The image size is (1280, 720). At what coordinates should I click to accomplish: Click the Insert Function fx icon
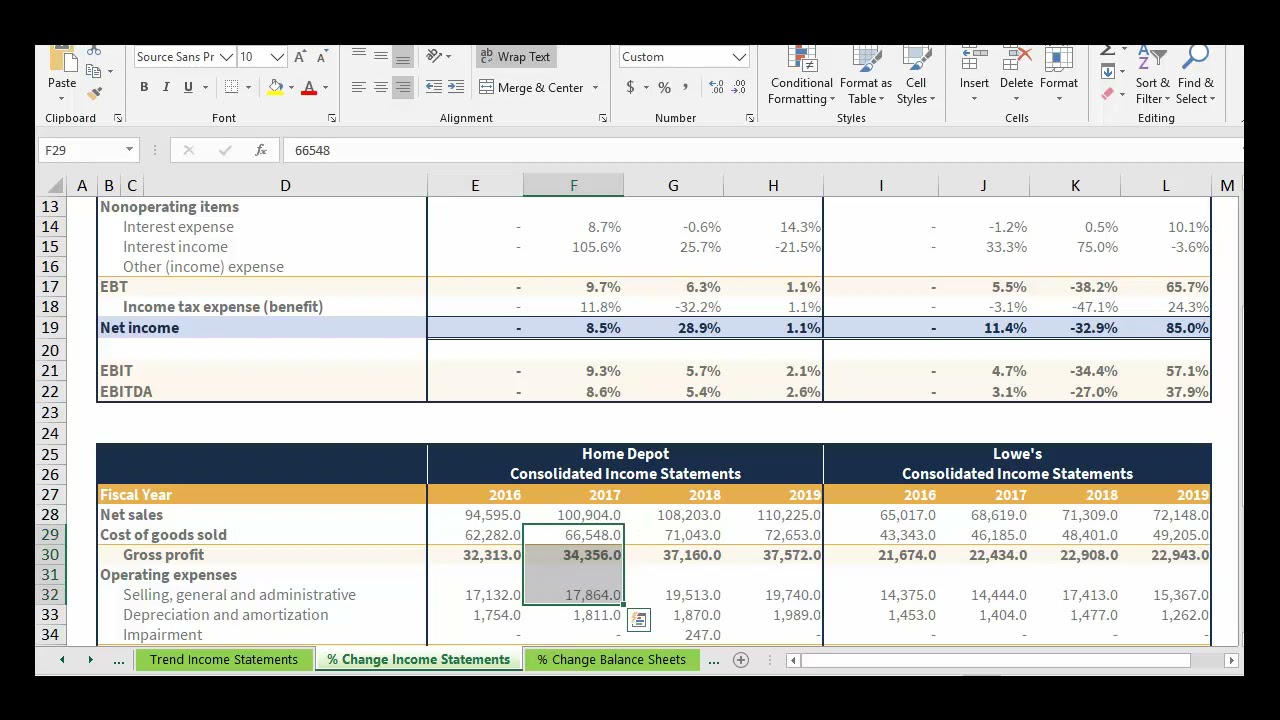pyautogui.click(x=261, y=150)
